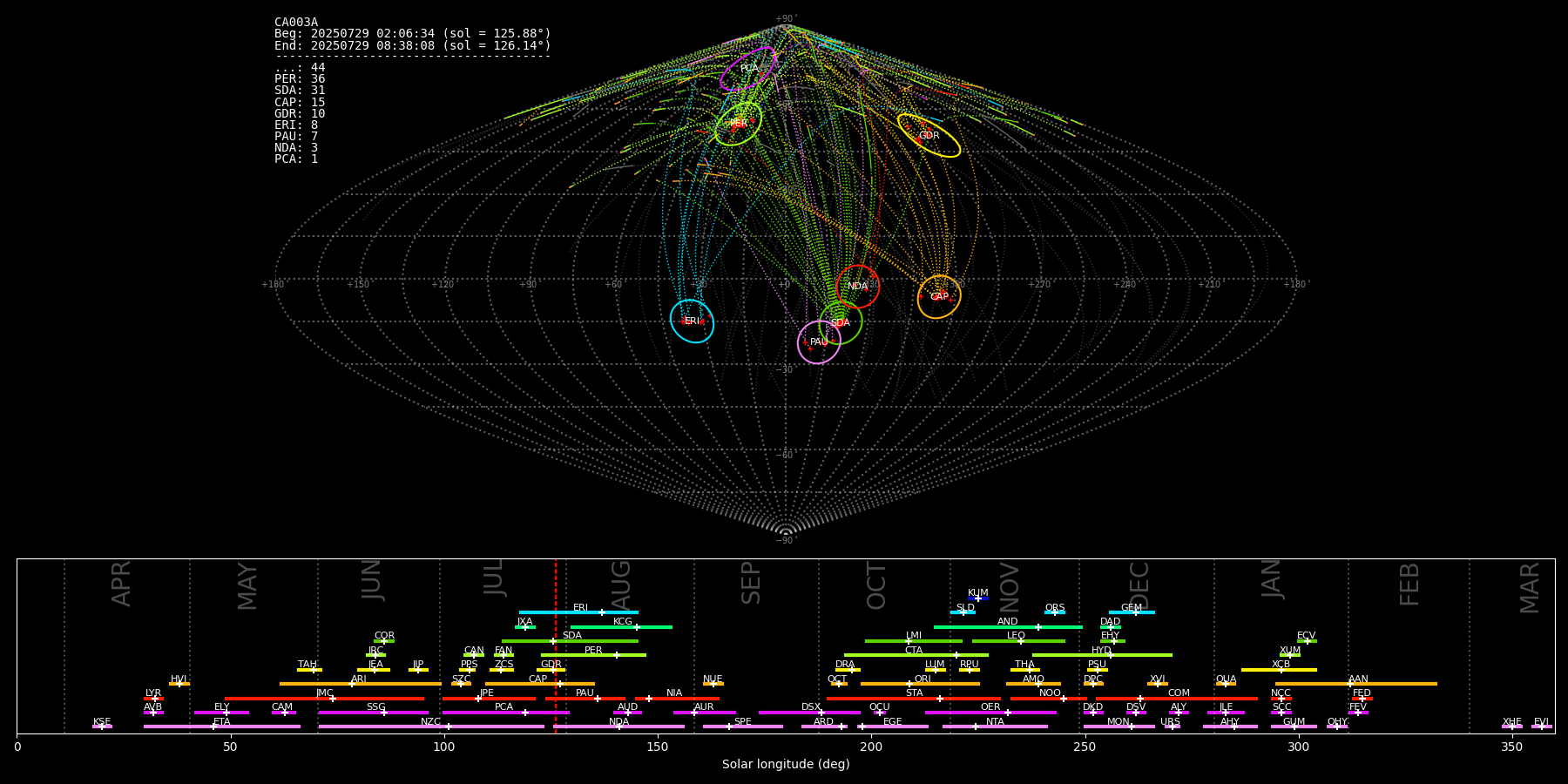The height and width of the screenshot is (784, 1568).
Task: Click 'CAP: 15' in the count legend
Action: click(x=300, y=103)
